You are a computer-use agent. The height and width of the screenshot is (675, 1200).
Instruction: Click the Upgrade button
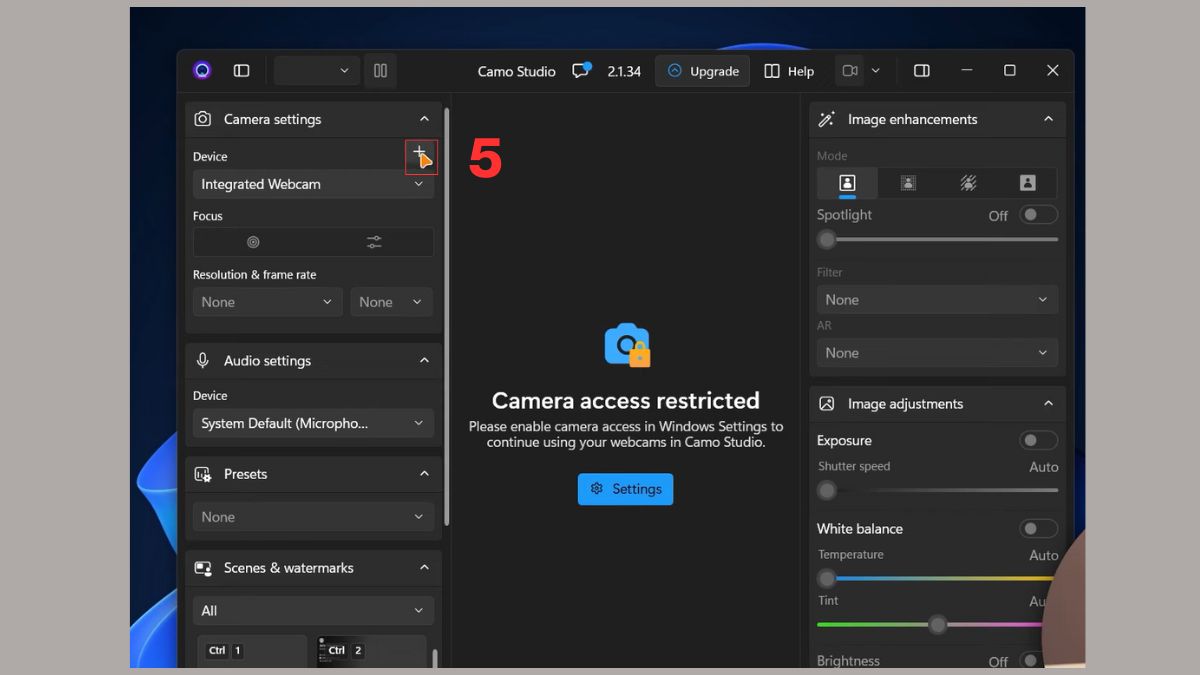point(702,71)
